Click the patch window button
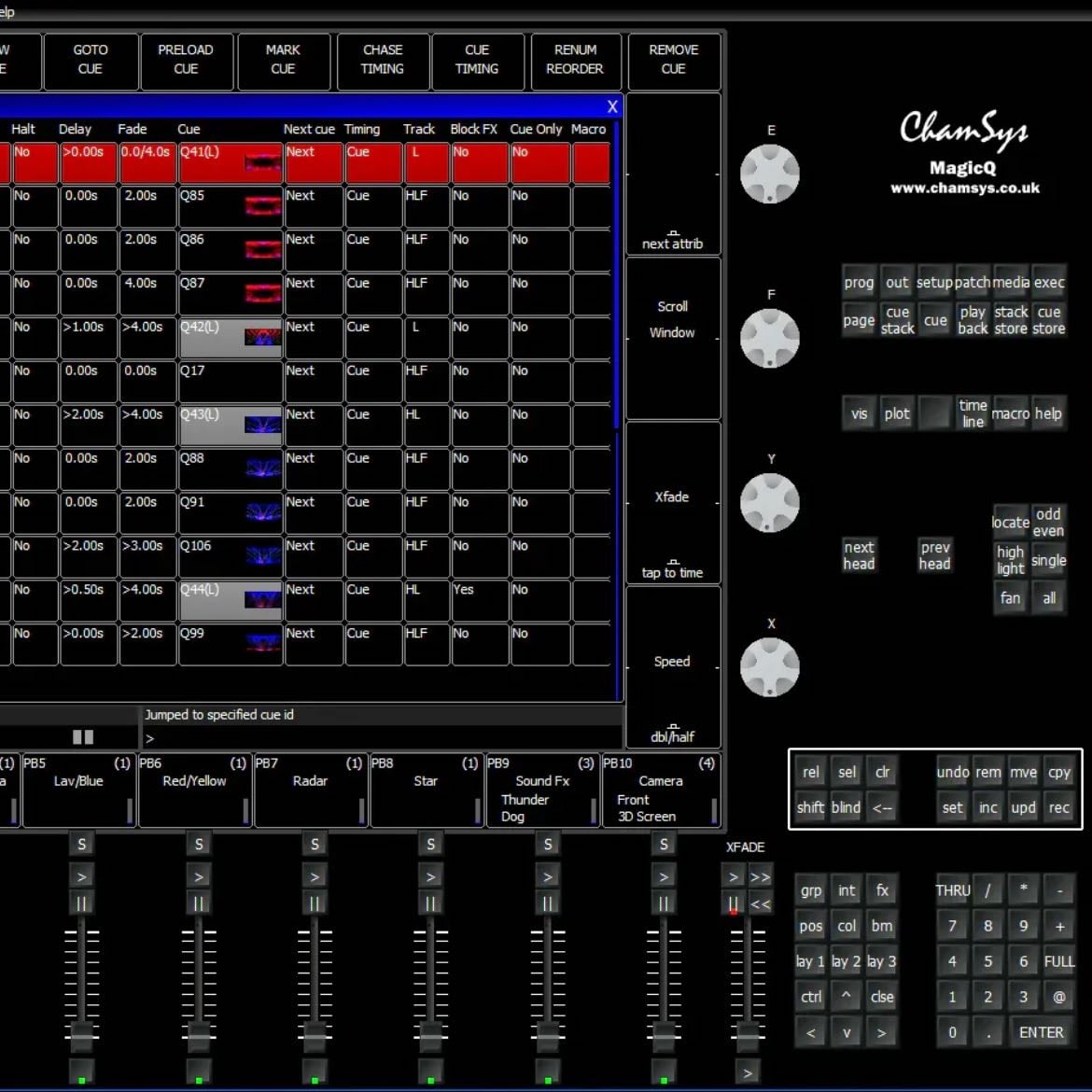This screenshot has height=1092, width=1092. pyautogui.click(x=973, y=282)
